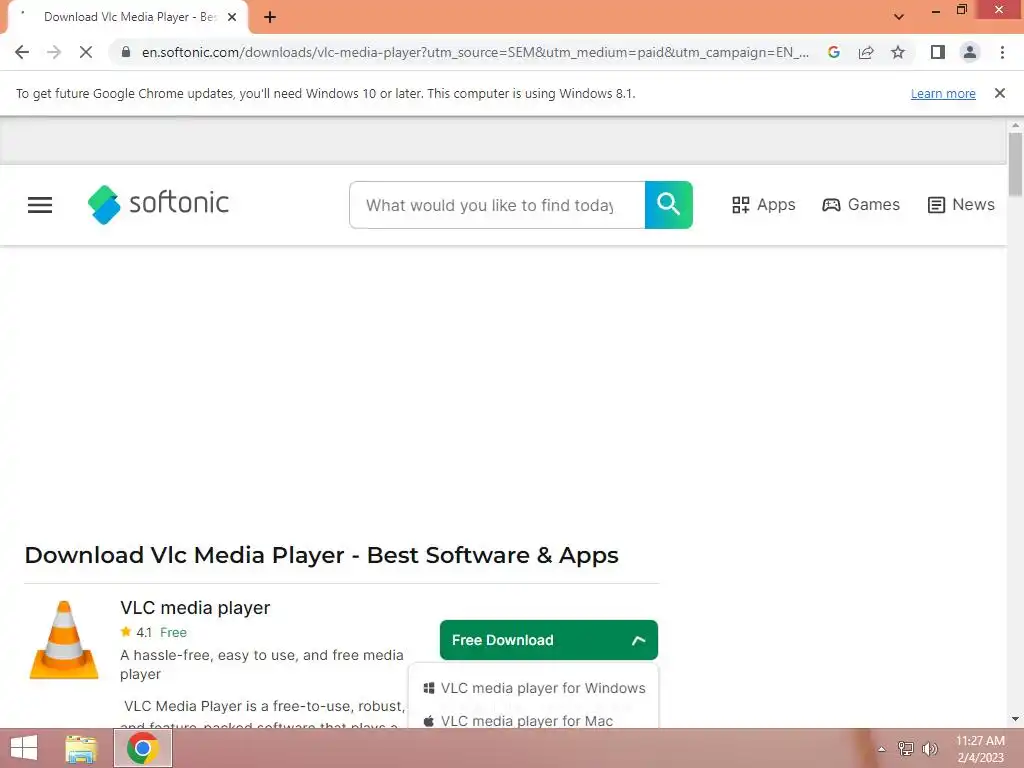Share this page via share icon

(866, 52)
